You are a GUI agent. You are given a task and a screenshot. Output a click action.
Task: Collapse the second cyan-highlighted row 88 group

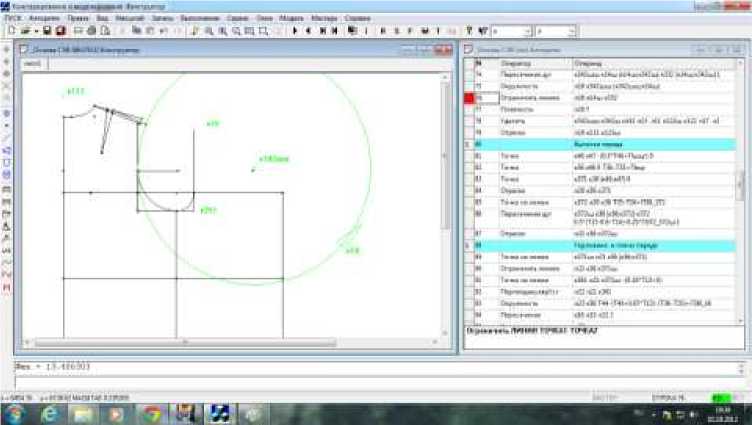pos(468,246)
